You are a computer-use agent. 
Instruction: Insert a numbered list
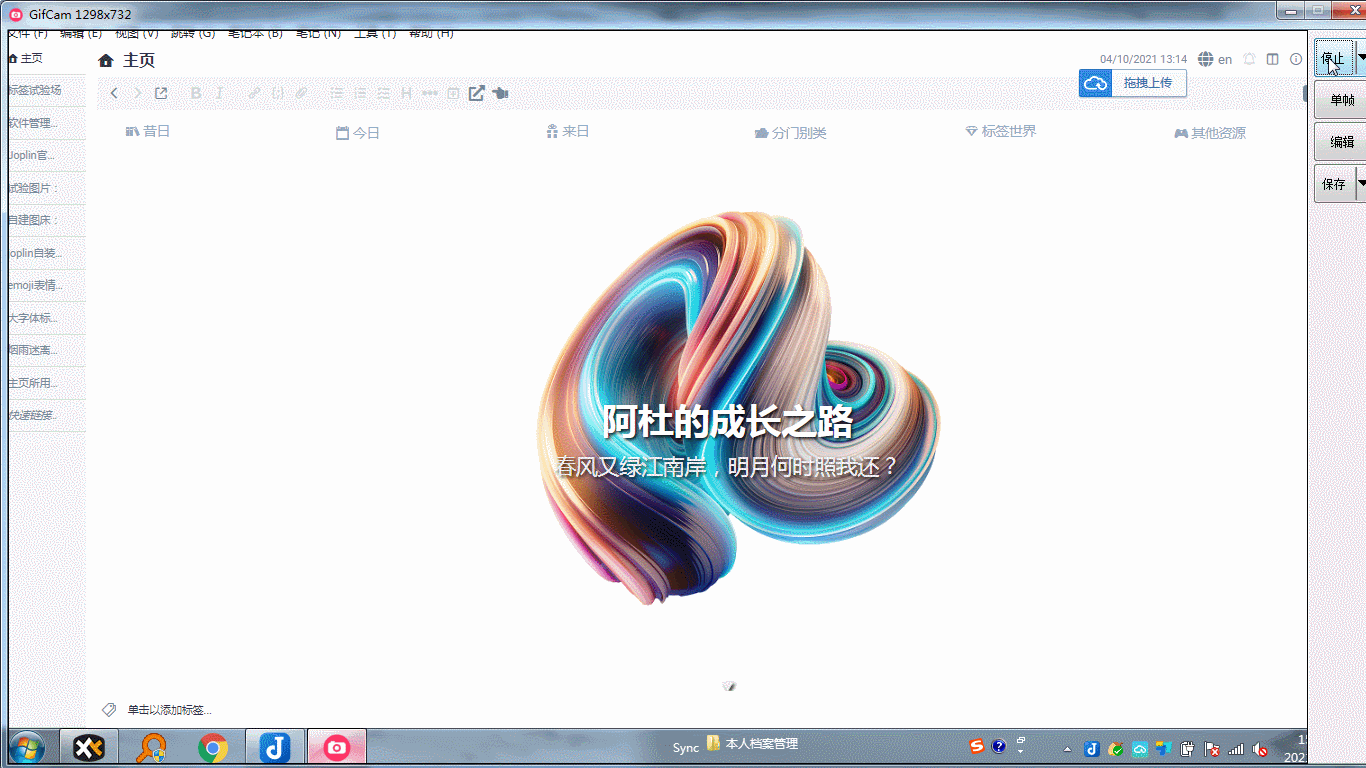(x=361, y=93)
